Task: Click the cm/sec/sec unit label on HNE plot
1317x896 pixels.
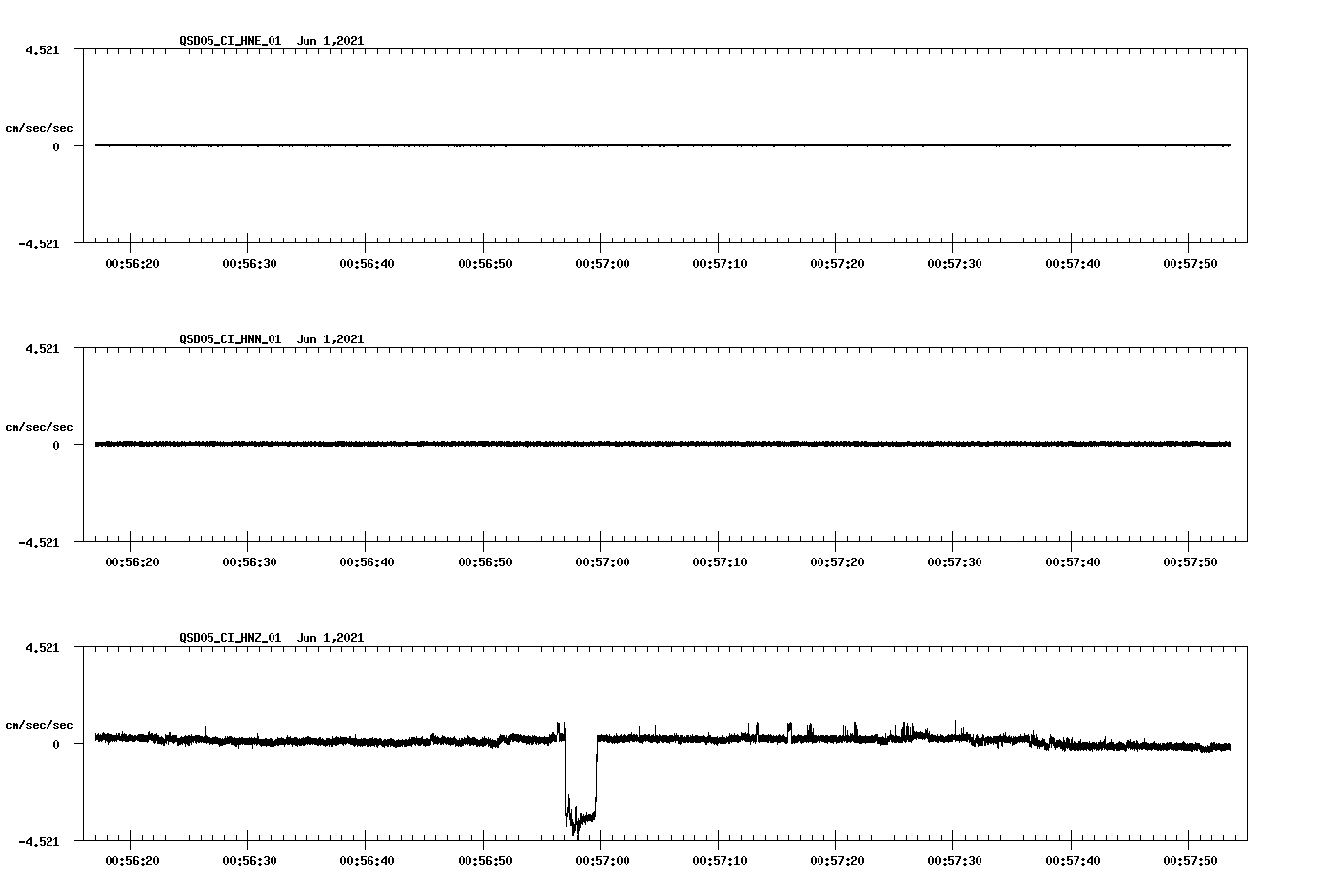Action: click(39, 128)
